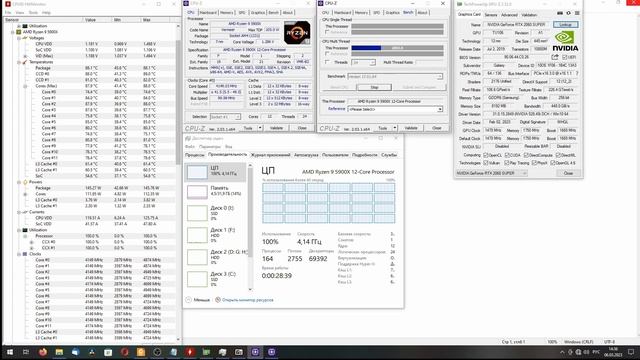This screenshot has width=640, height=360.
Task: Collapse the Currents node in HWMonitor
Action: [19, 212]
